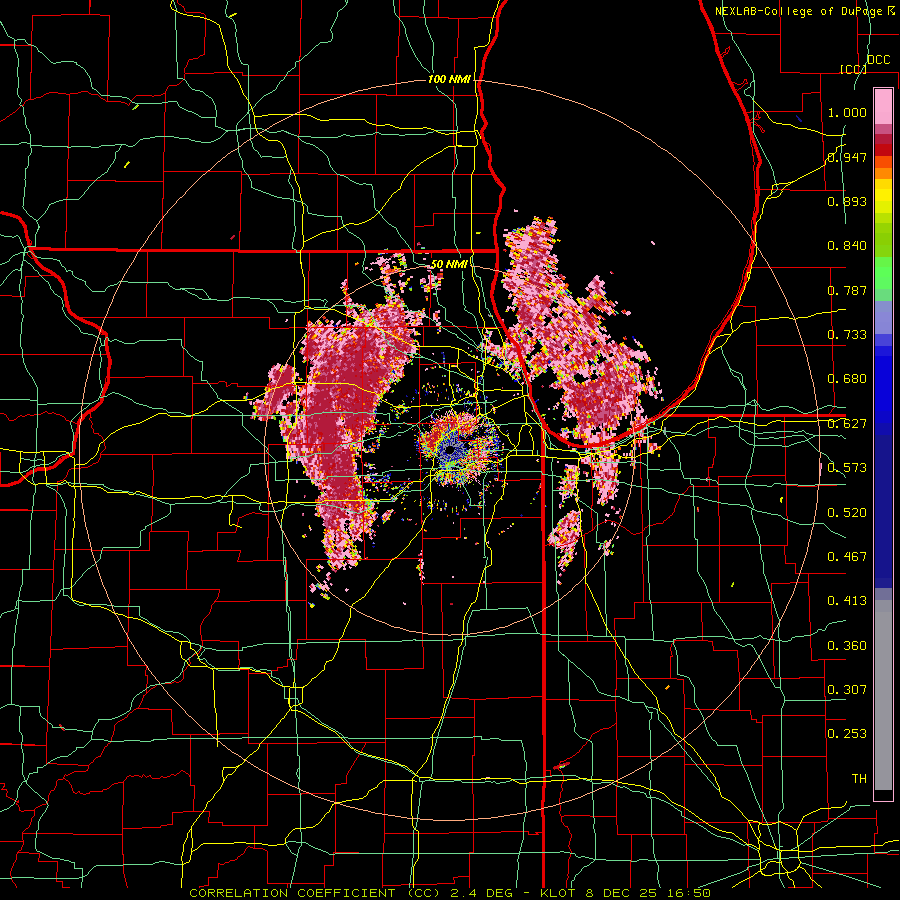The image size is (900, 900).
Task: Click the 0.467 legend value
Action: [x=847, y=557]
